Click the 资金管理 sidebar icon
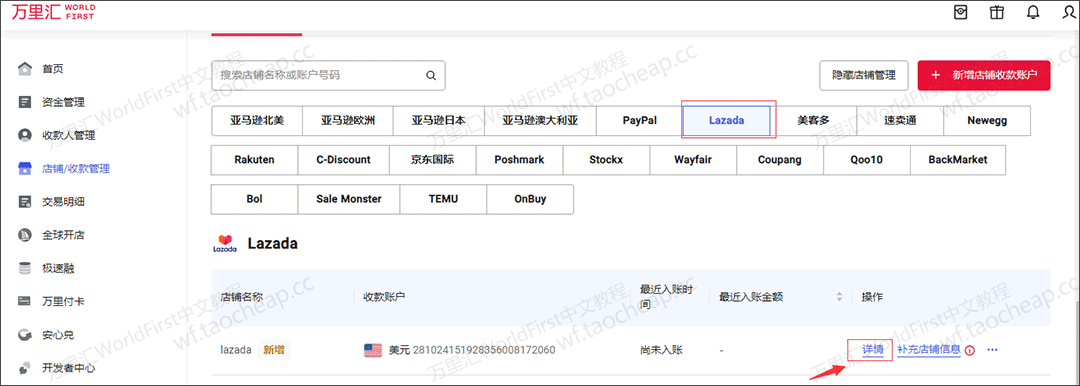This screenshot has height=386, width=1080. [x=25, y=102]
